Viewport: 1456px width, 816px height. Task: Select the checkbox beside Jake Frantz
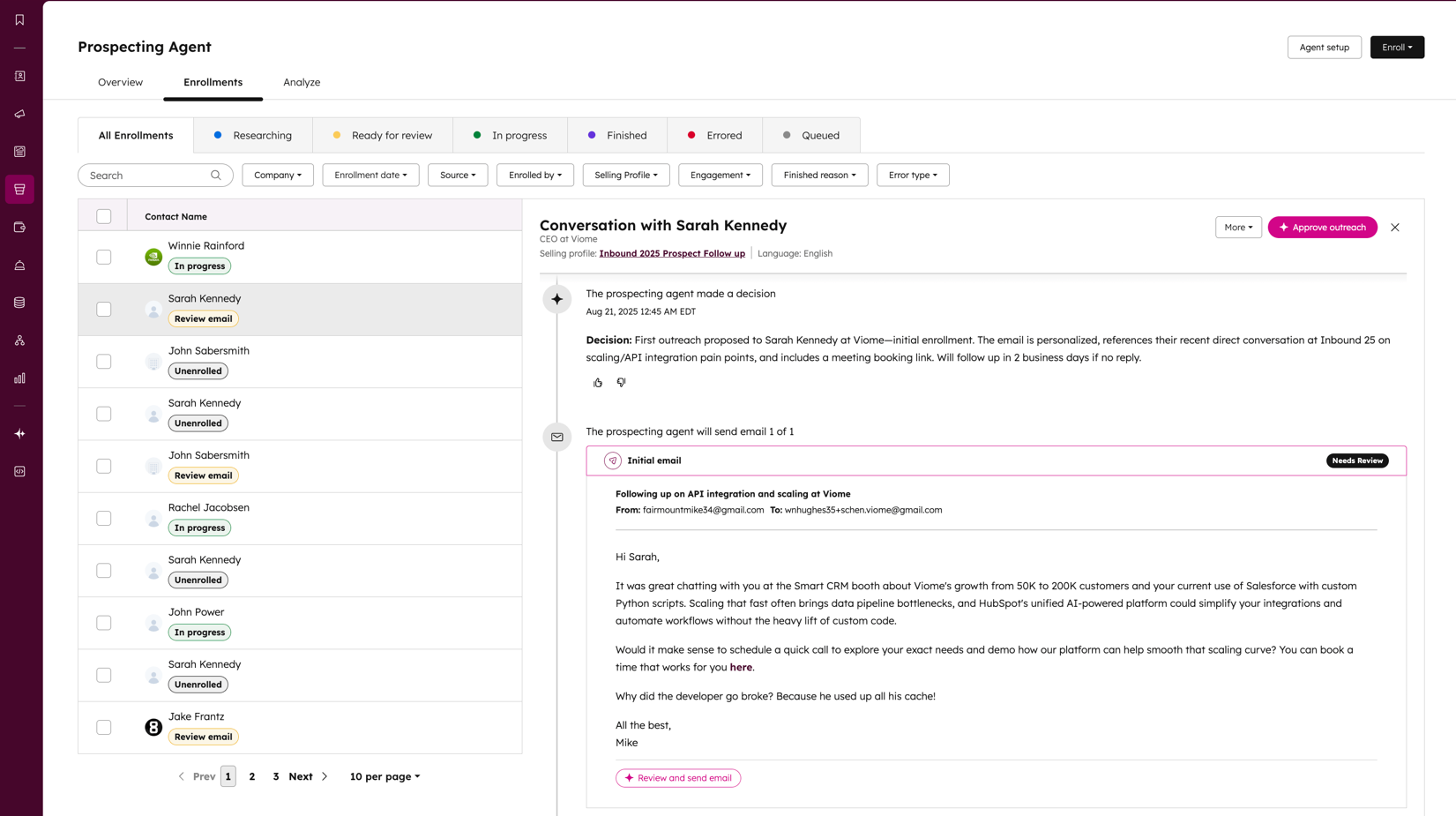click(104, 727)
